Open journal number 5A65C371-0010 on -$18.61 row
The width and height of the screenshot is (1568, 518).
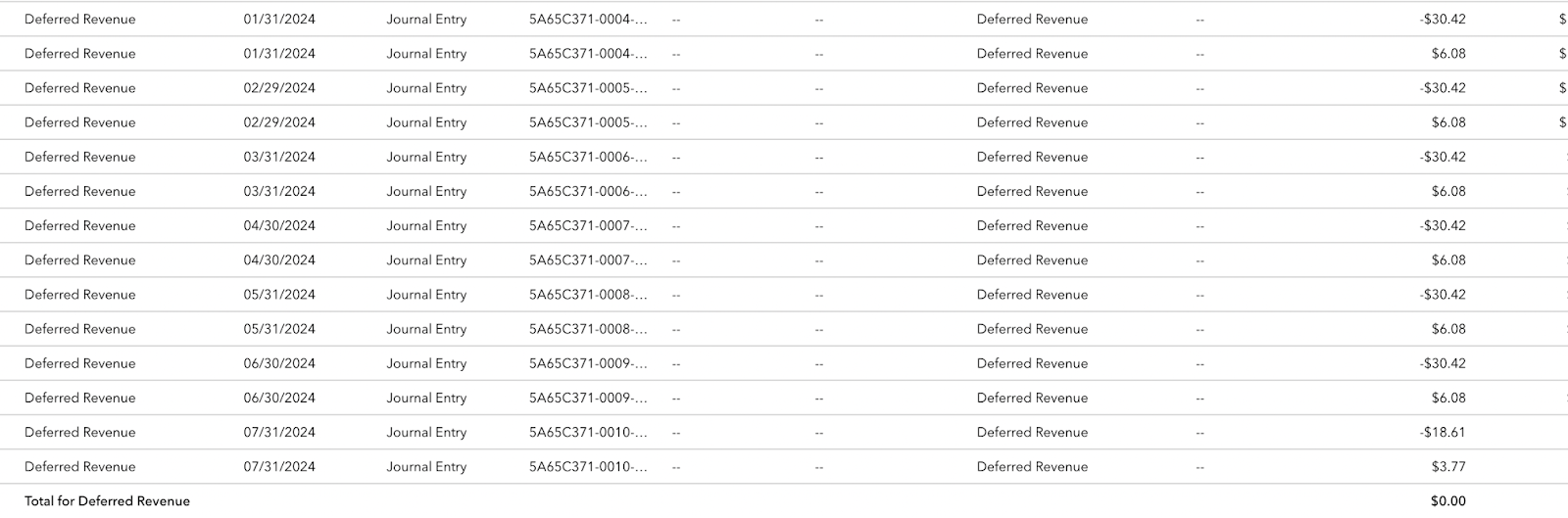(588, 432)
